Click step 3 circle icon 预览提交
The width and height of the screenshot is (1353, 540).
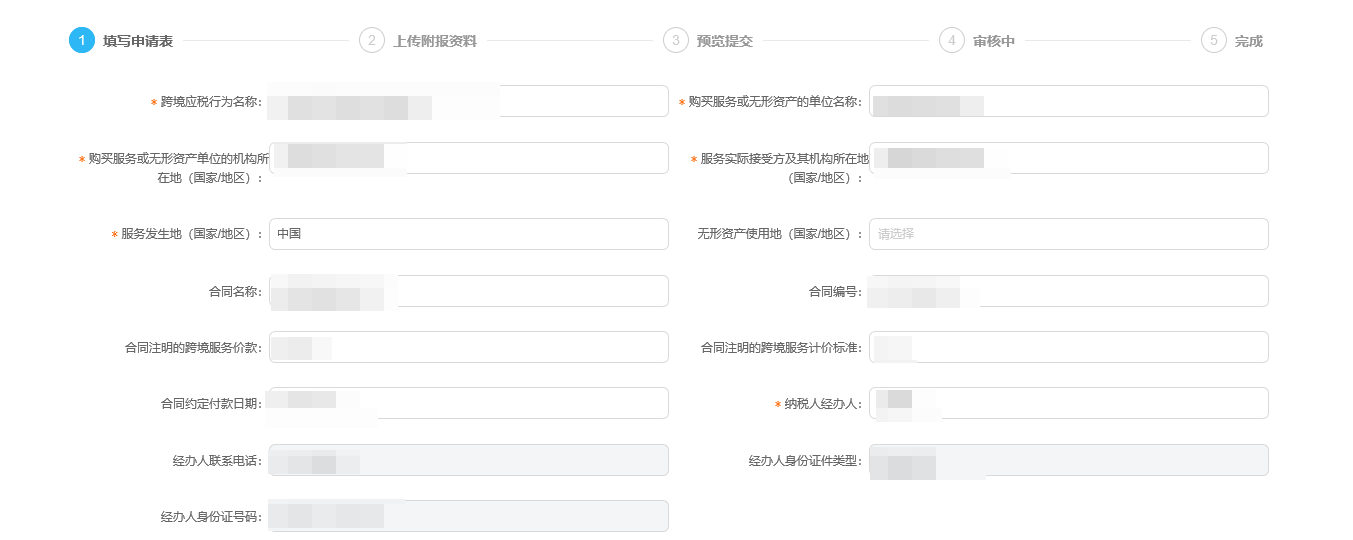point(675,41)
